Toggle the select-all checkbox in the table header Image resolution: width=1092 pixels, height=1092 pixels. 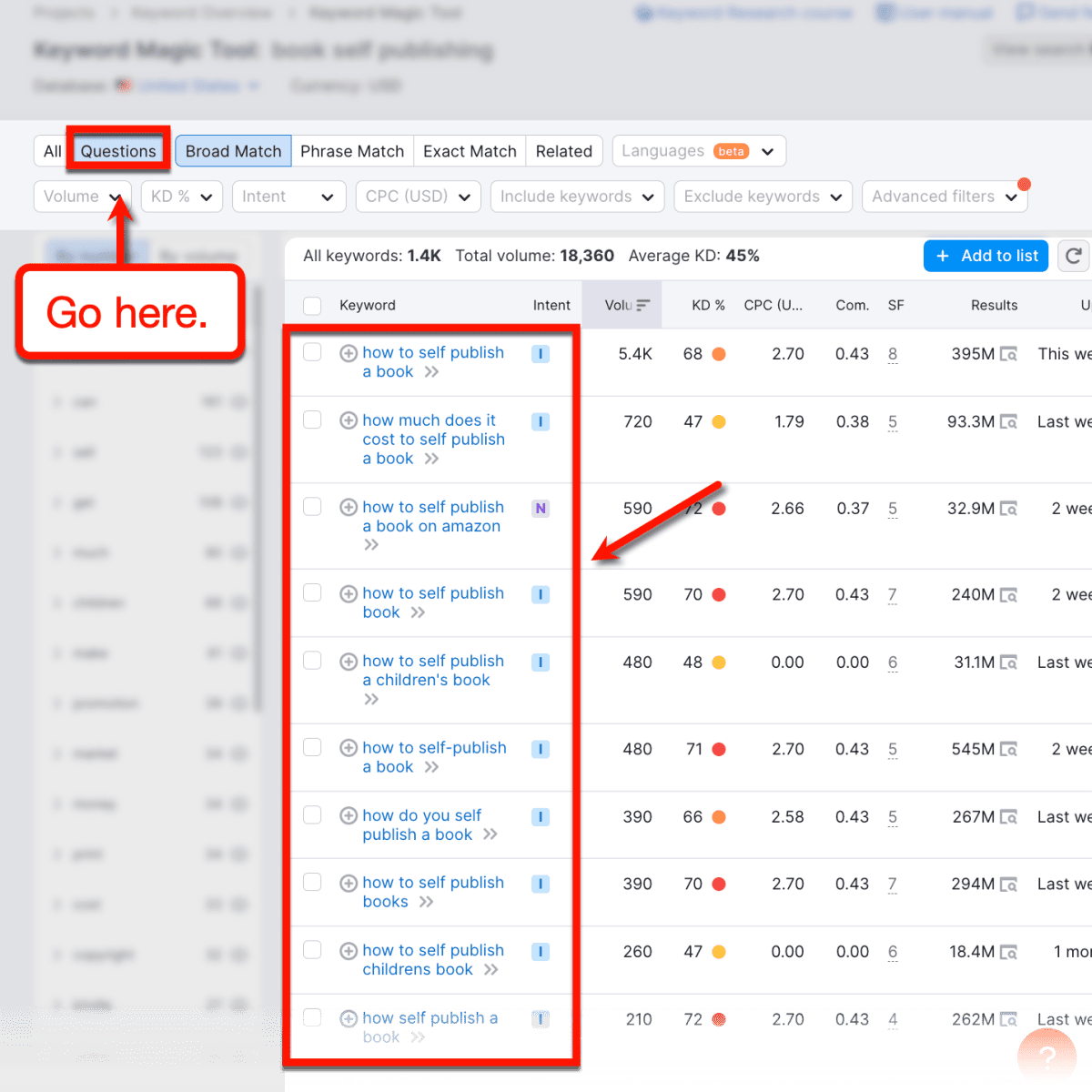tap(312, 306)
